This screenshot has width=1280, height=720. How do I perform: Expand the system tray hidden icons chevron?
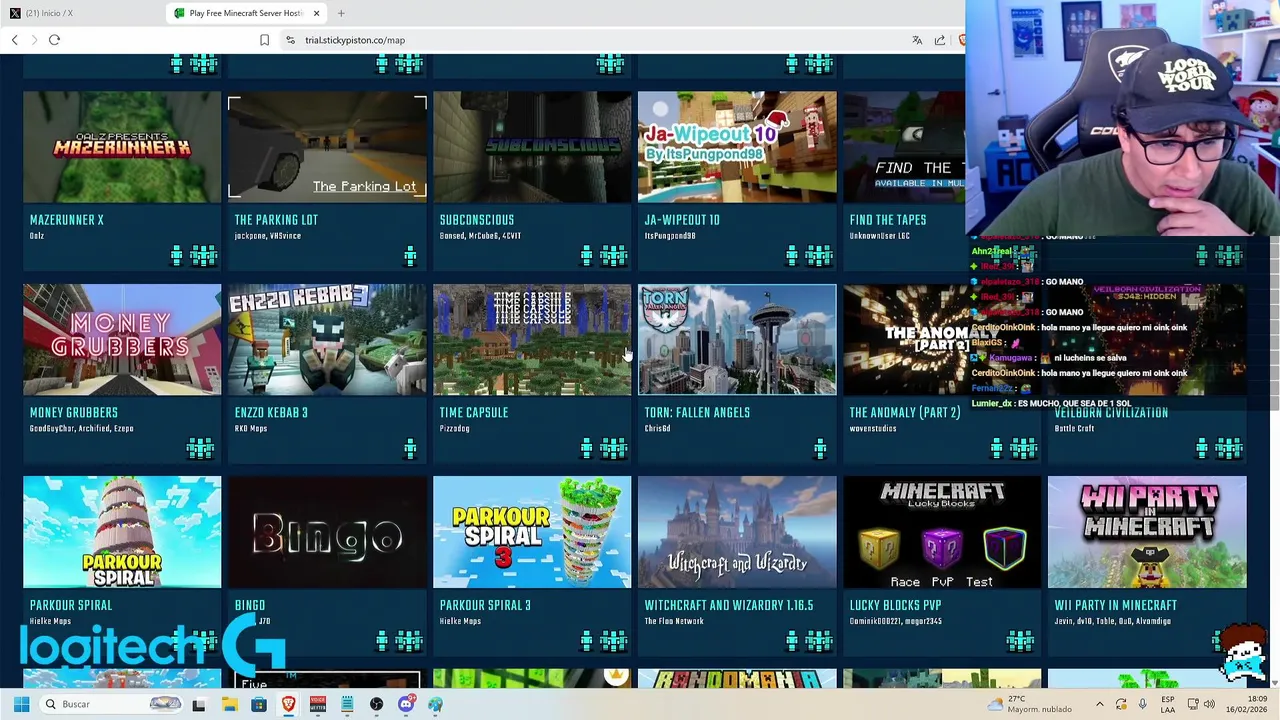click(1099, 704)
